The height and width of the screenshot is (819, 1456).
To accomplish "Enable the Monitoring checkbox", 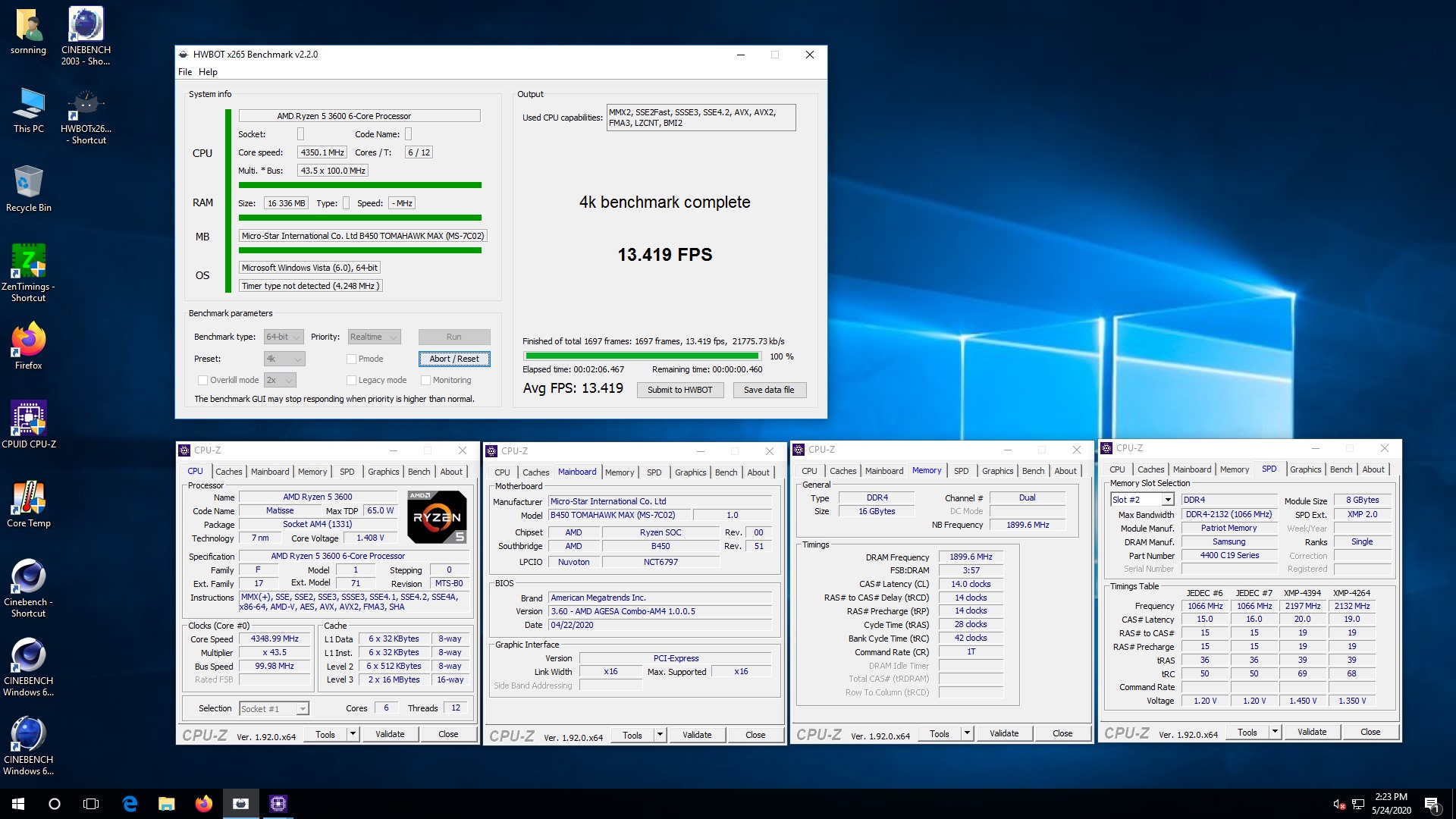I will (425, 380).
